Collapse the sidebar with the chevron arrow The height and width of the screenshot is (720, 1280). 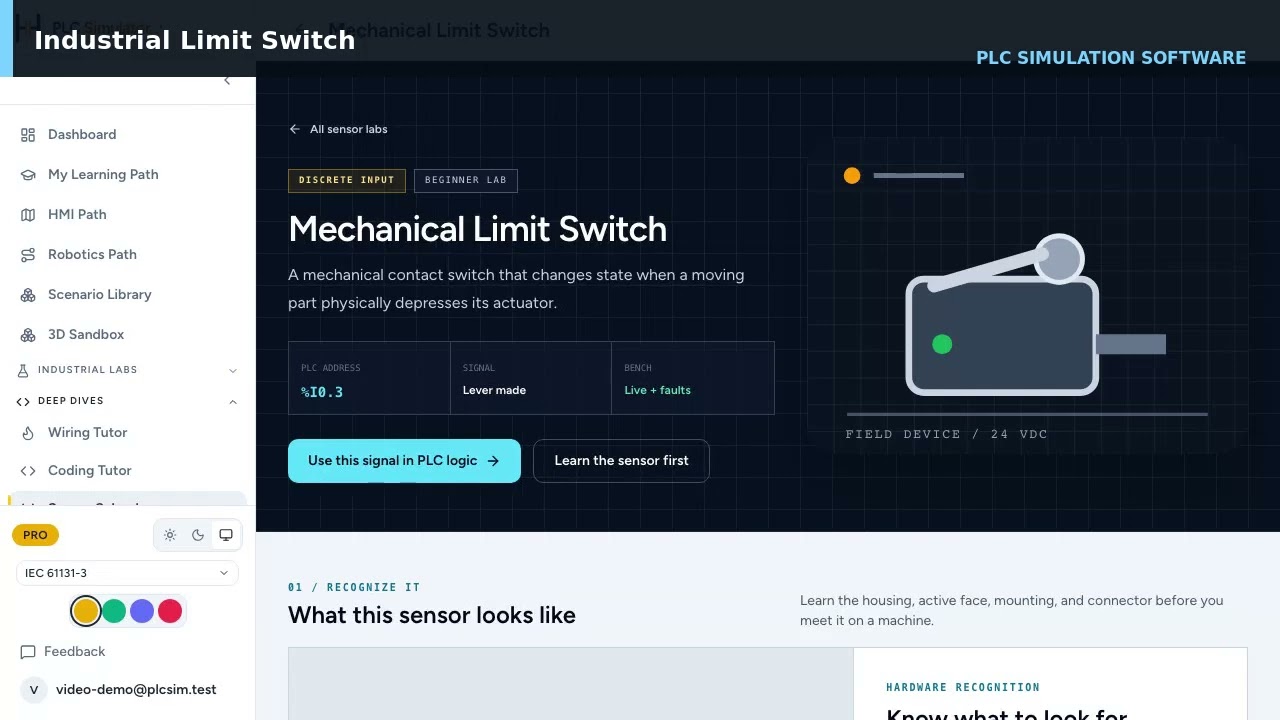pyautogui.click(x=227, y=80)
